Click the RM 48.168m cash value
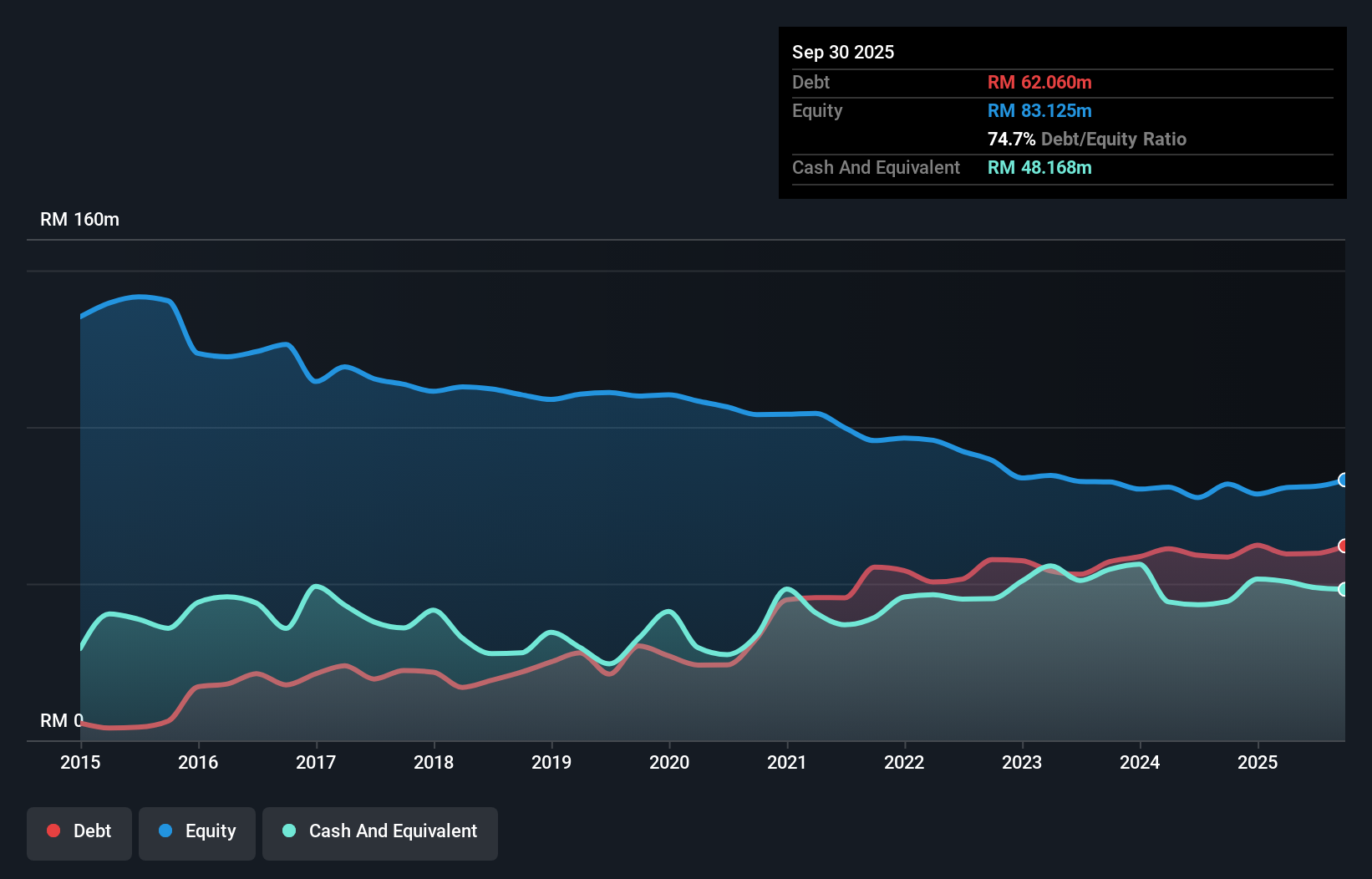This screenshot has height=879, width=1372. [1039, 167]
